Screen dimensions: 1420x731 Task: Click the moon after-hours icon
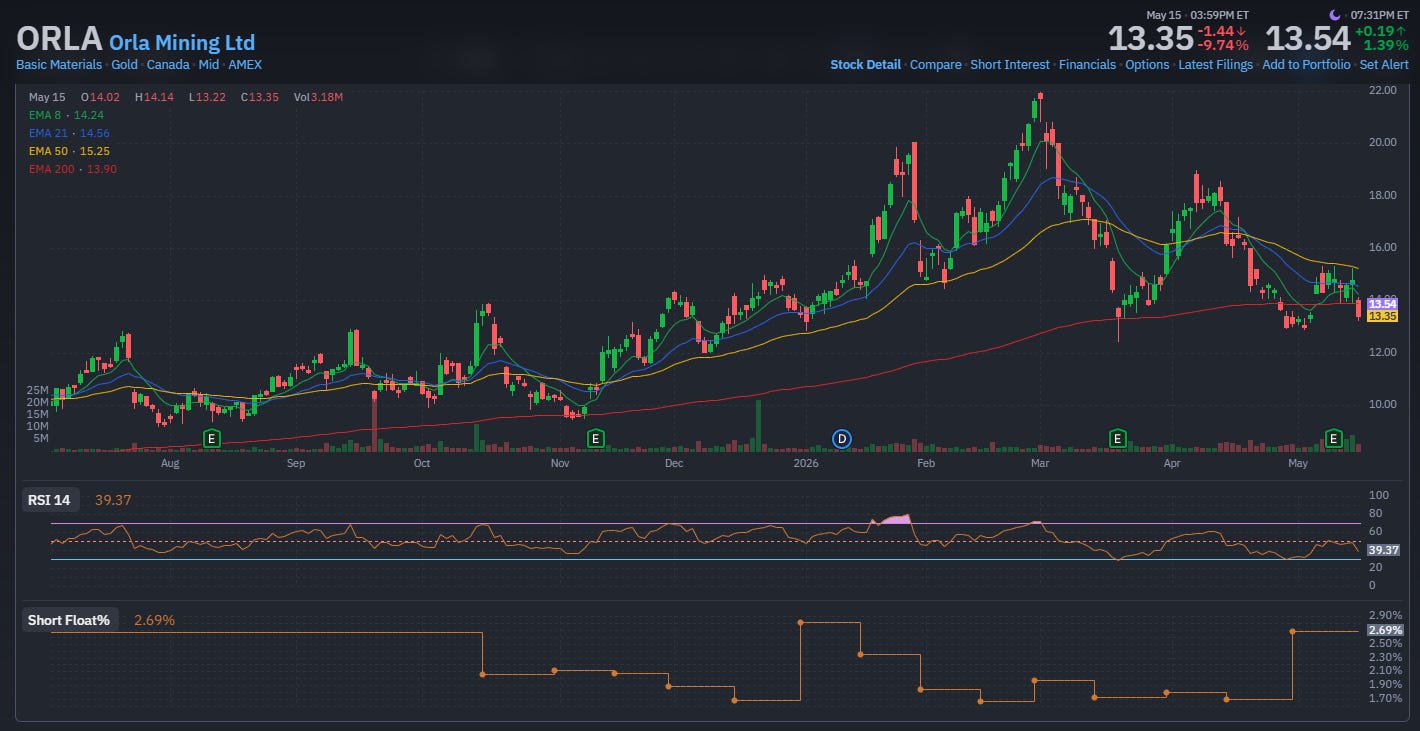click(x=1335, y=14)
